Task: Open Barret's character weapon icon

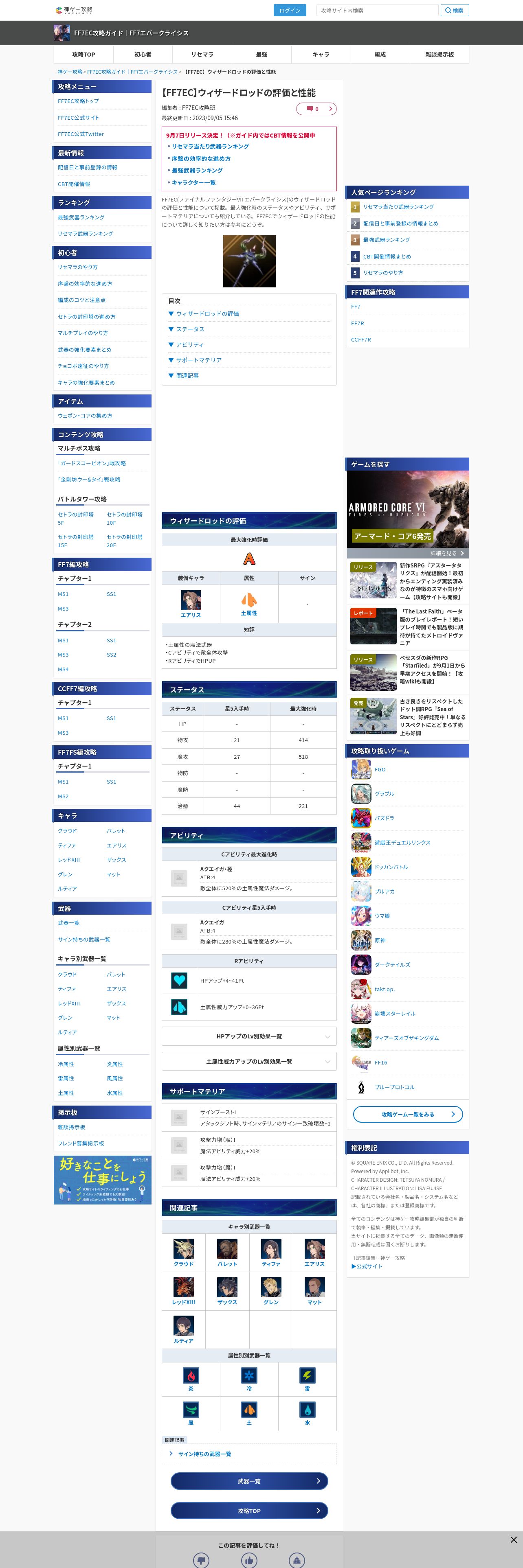Action: point(227,1248)
